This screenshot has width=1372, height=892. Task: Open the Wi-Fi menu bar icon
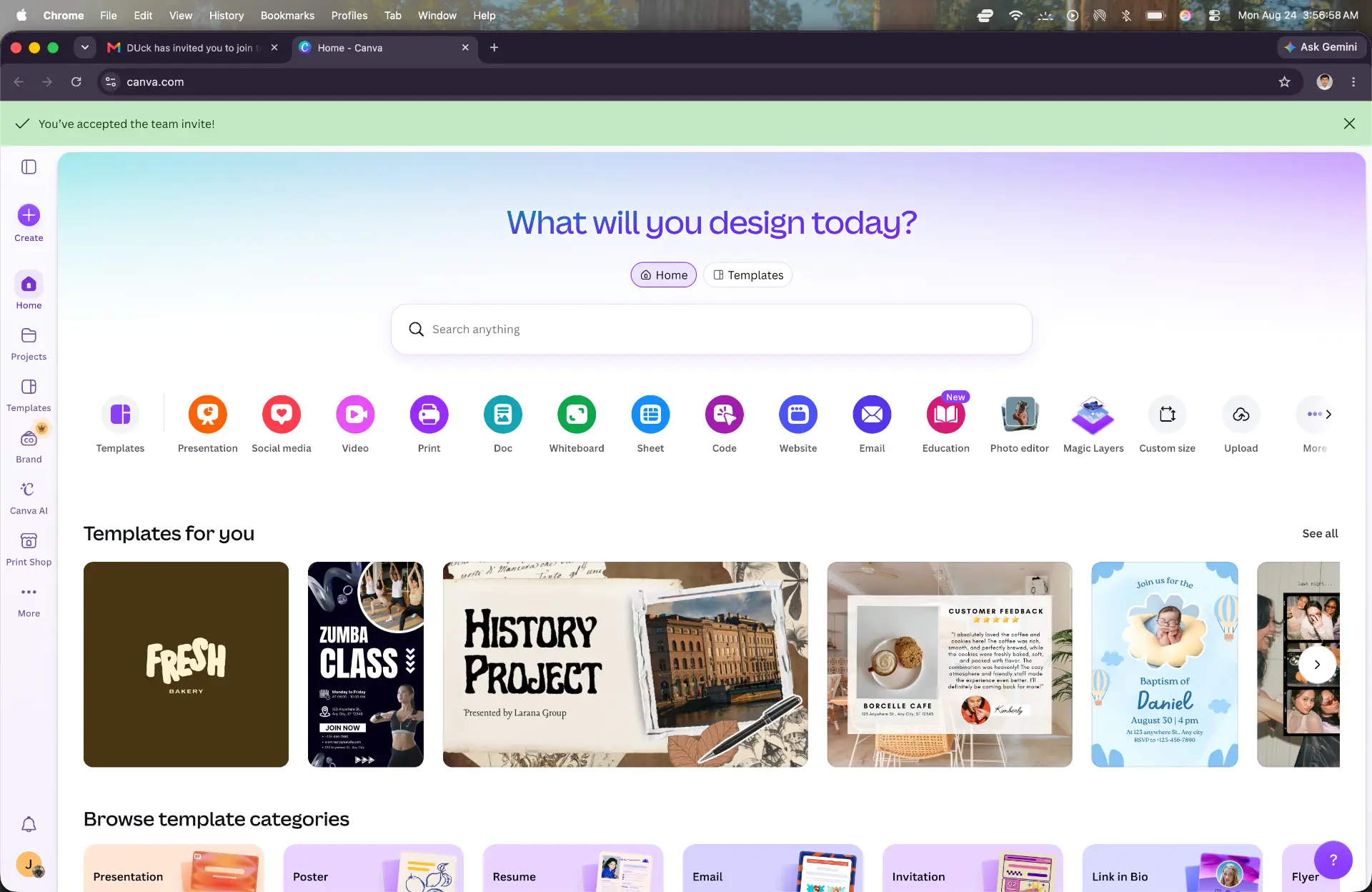tap(1015, 15)
